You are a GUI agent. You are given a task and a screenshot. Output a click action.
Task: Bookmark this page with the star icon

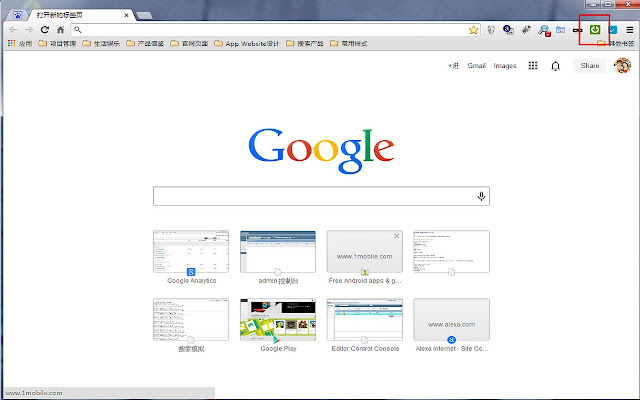[473, 30]
